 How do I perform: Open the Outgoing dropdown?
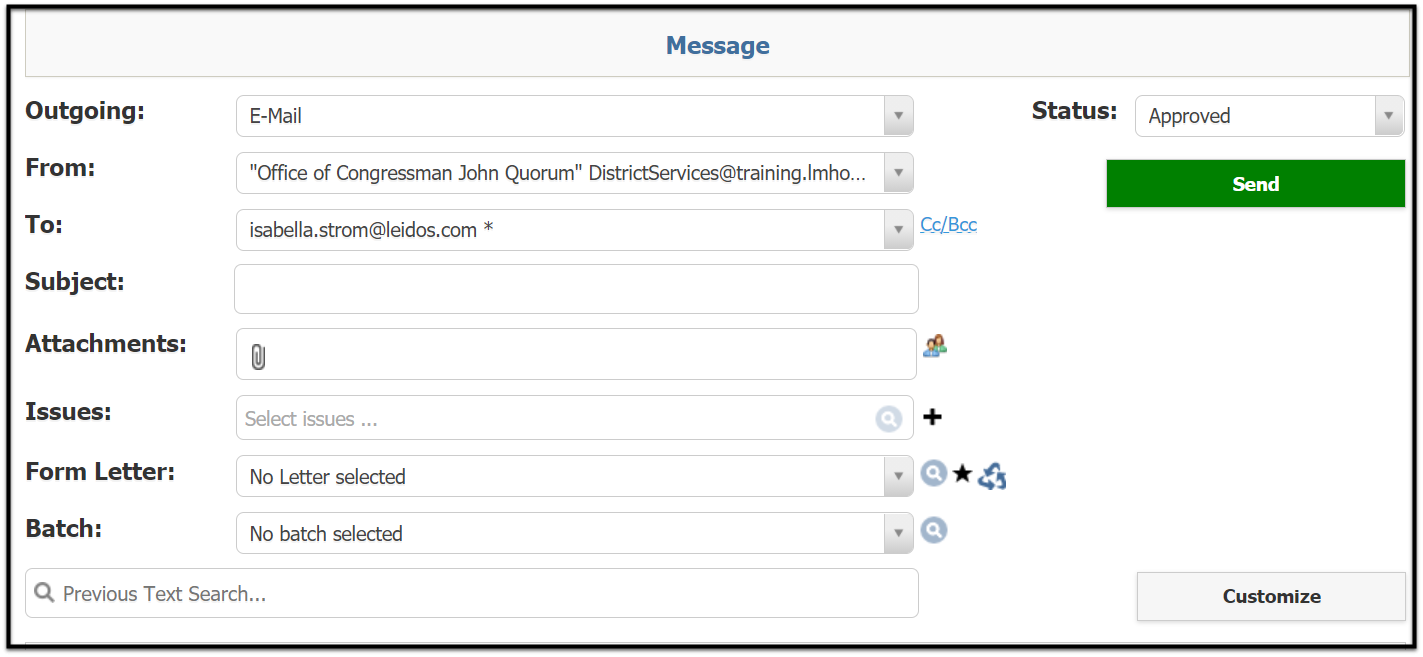[898, 115]
